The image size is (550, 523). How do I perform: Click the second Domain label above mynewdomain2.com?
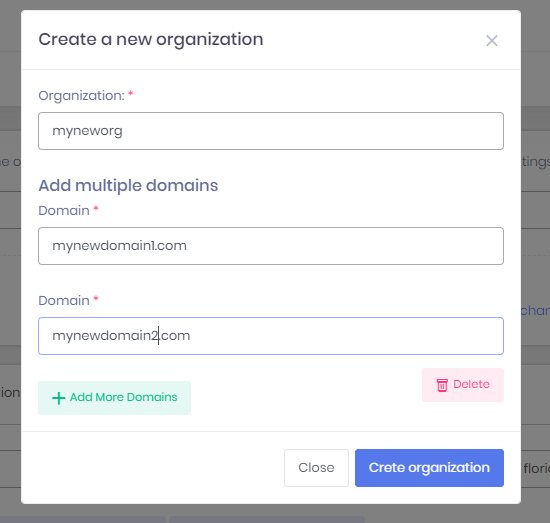pyautogui.click(x=64, y=301)
